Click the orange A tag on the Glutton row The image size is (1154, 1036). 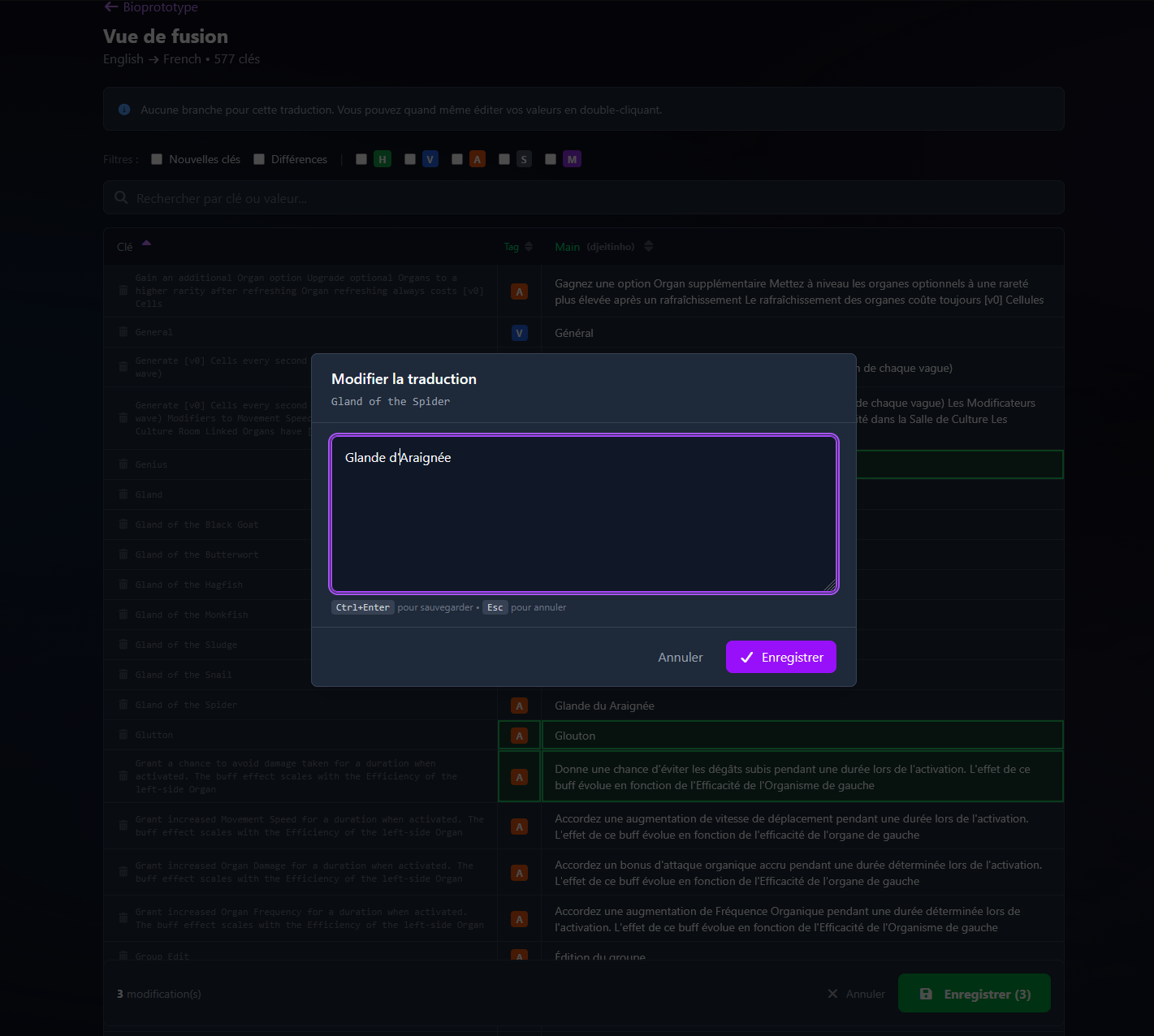(519, 736)
